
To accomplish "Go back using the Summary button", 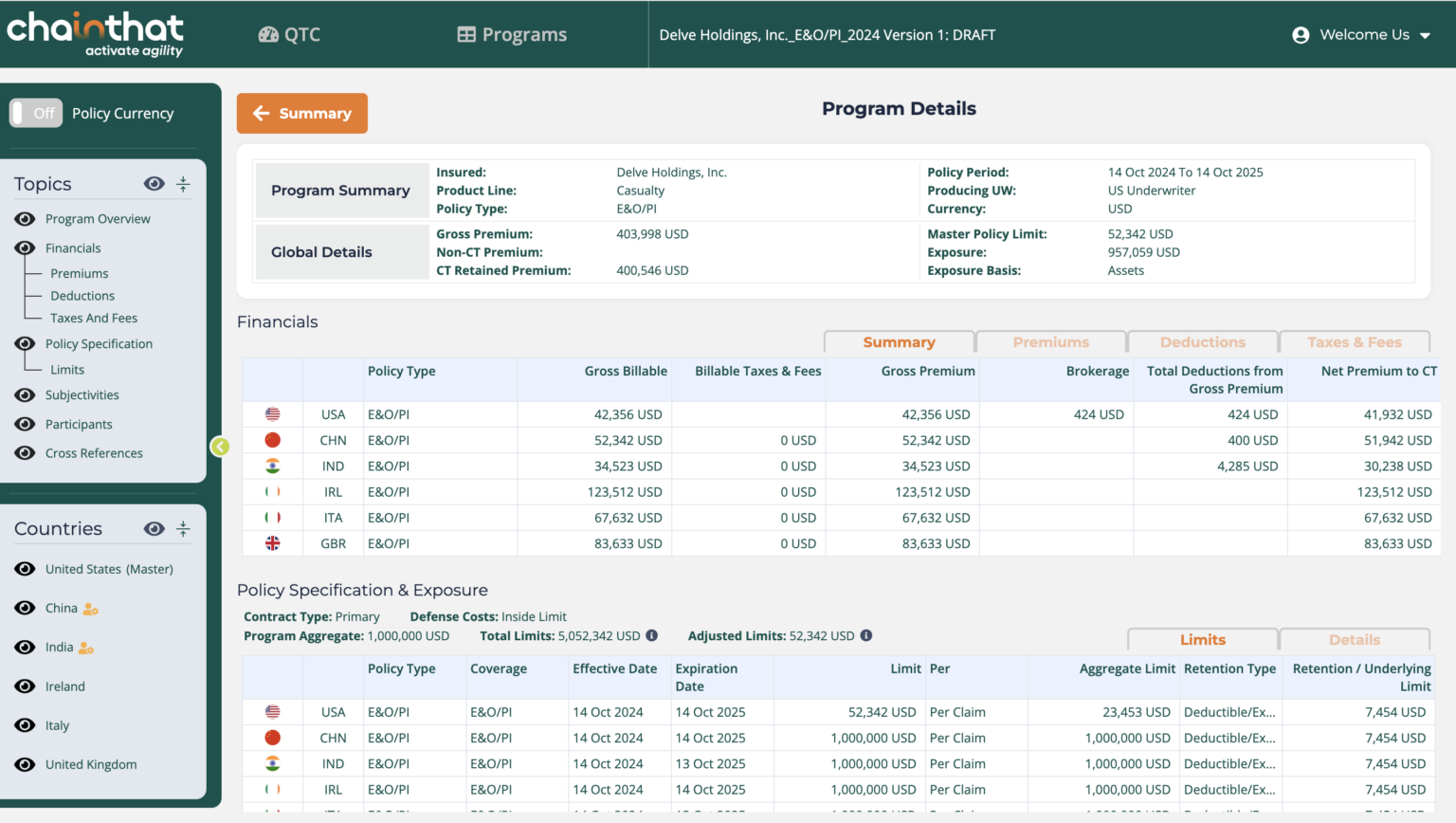I will point(302,114).
